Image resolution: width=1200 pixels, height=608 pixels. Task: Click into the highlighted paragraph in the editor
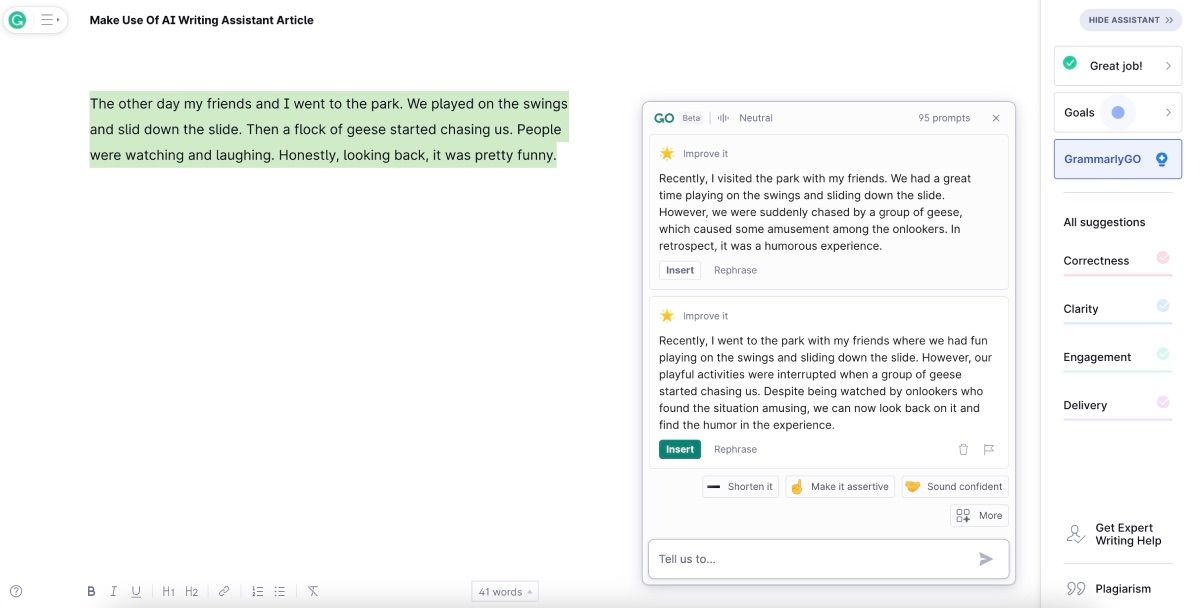pos(329,130)
